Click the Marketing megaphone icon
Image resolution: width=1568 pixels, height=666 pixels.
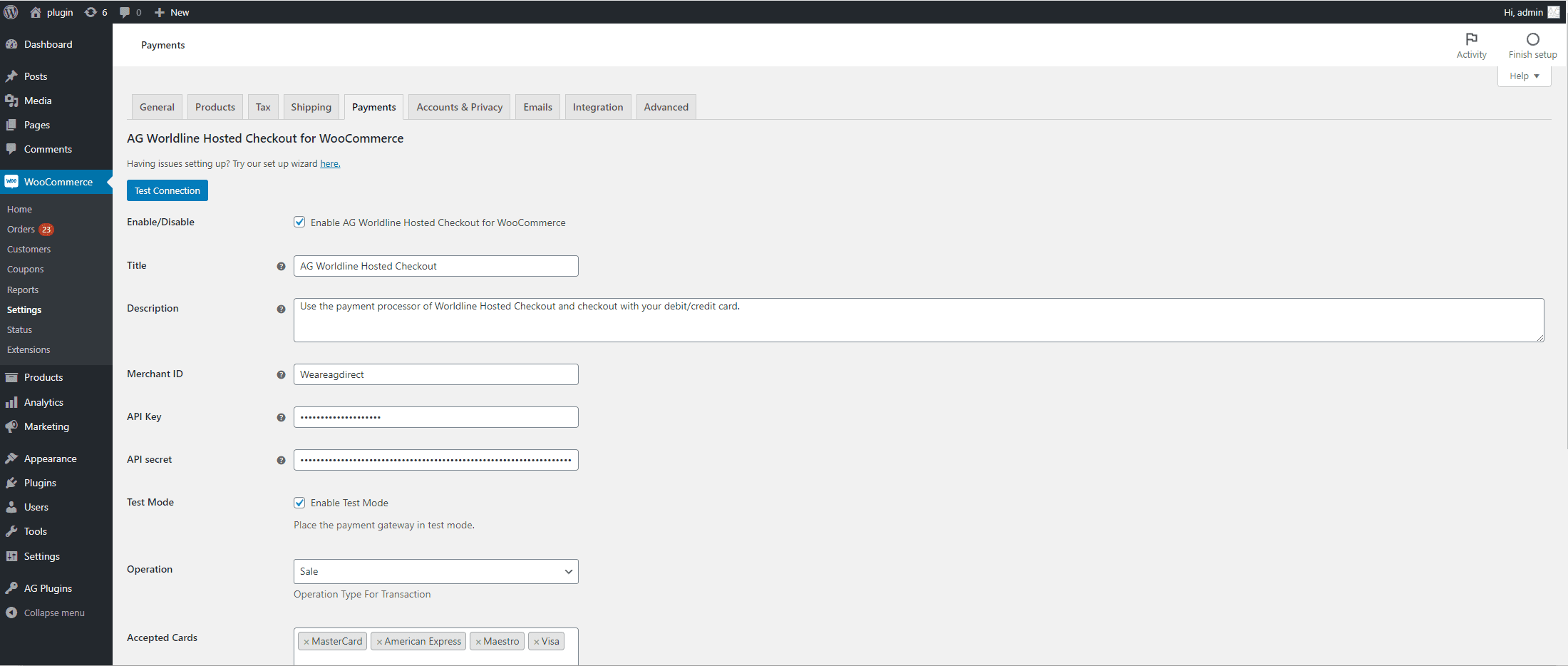11,426
